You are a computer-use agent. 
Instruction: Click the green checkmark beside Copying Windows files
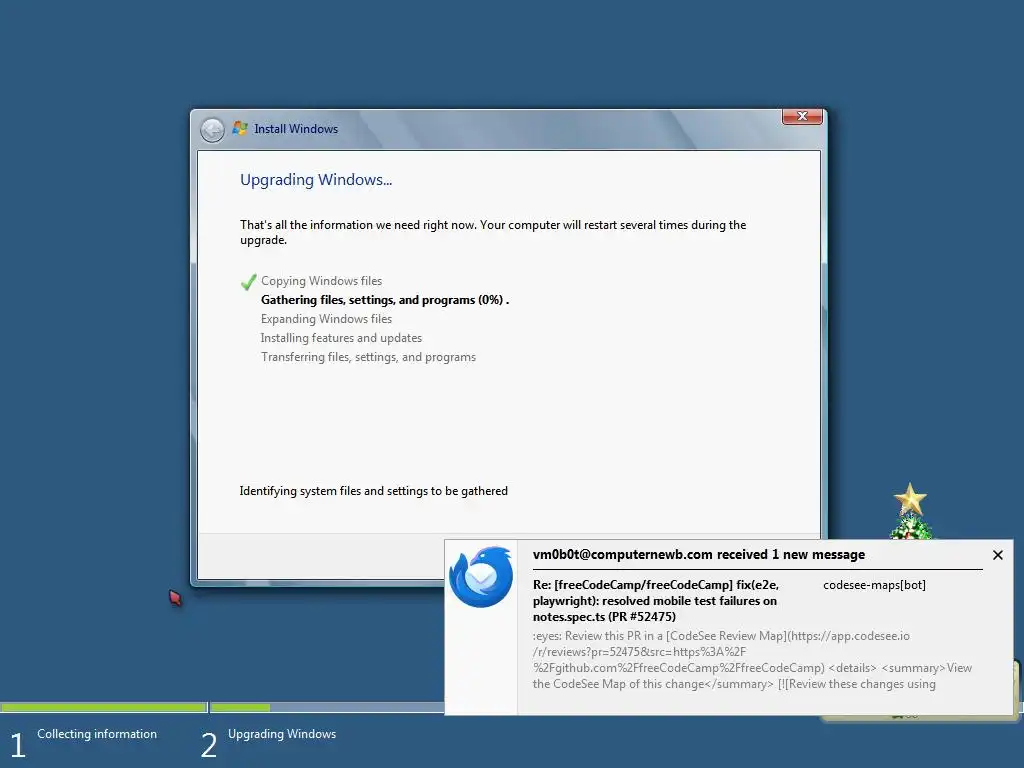click(248, 282)
